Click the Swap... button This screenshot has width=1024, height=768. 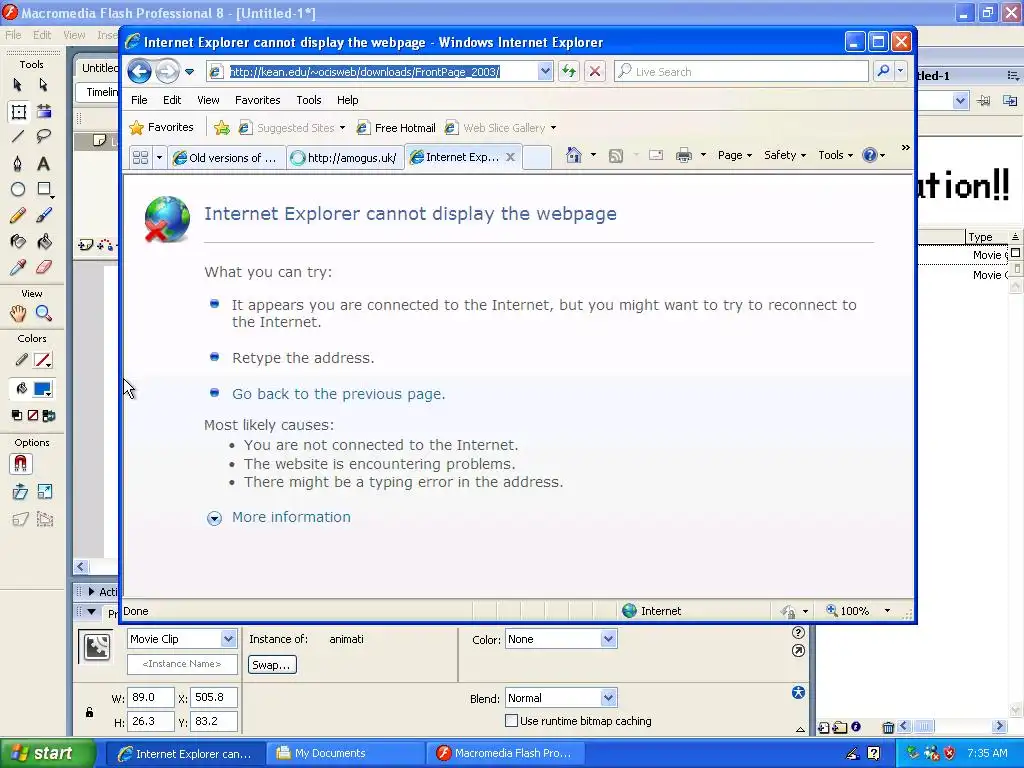click(271, 665)
